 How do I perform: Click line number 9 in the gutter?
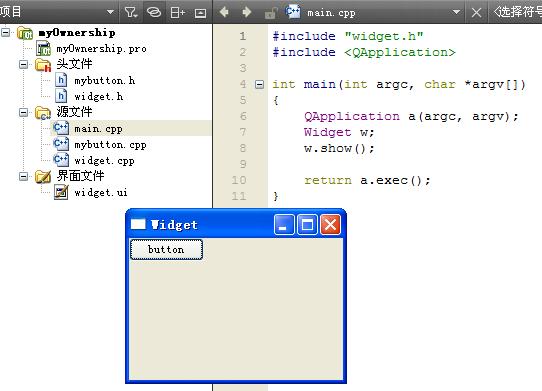[x=243, y=164]
